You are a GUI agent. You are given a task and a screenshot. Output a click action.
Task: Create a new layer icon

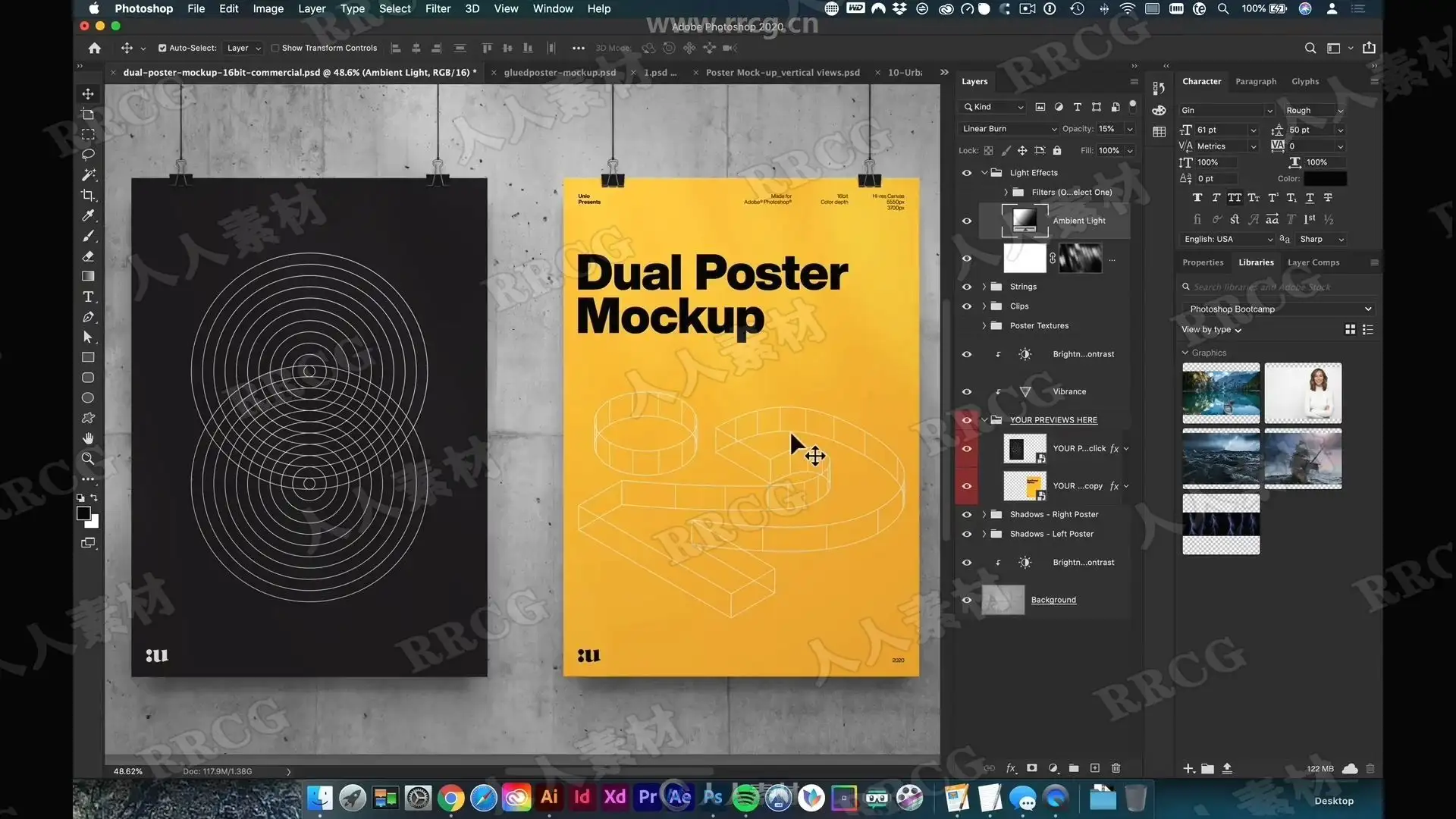(1095, 768)
